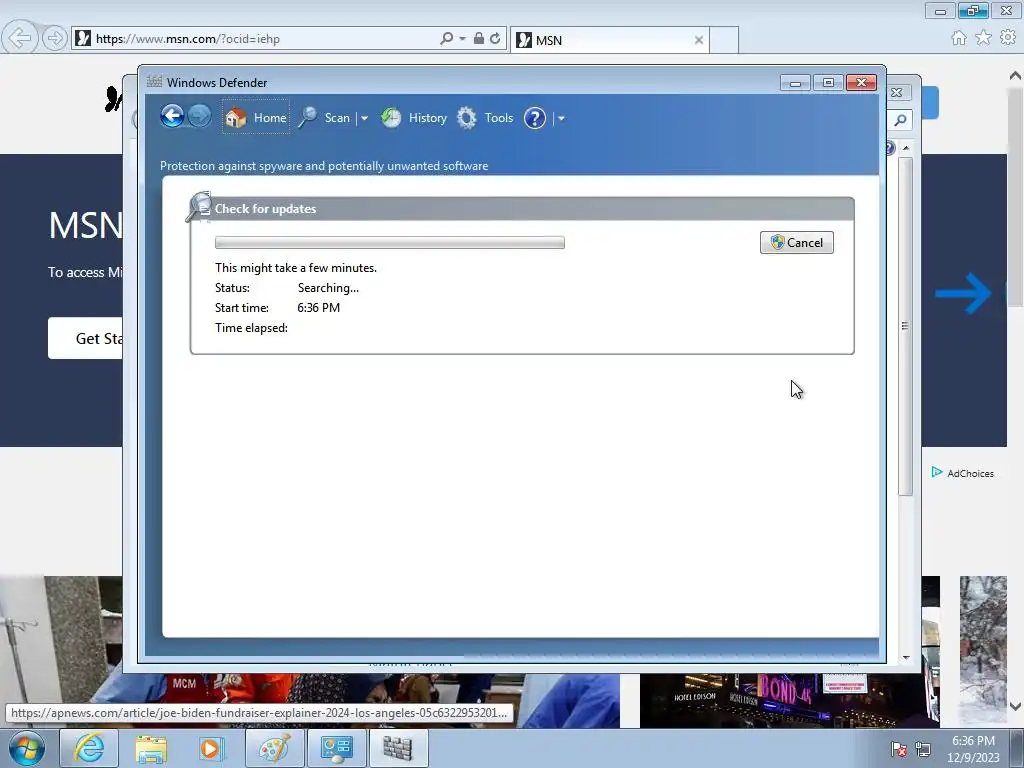
Task: Cancel the update check
Action: click(797, 243)
